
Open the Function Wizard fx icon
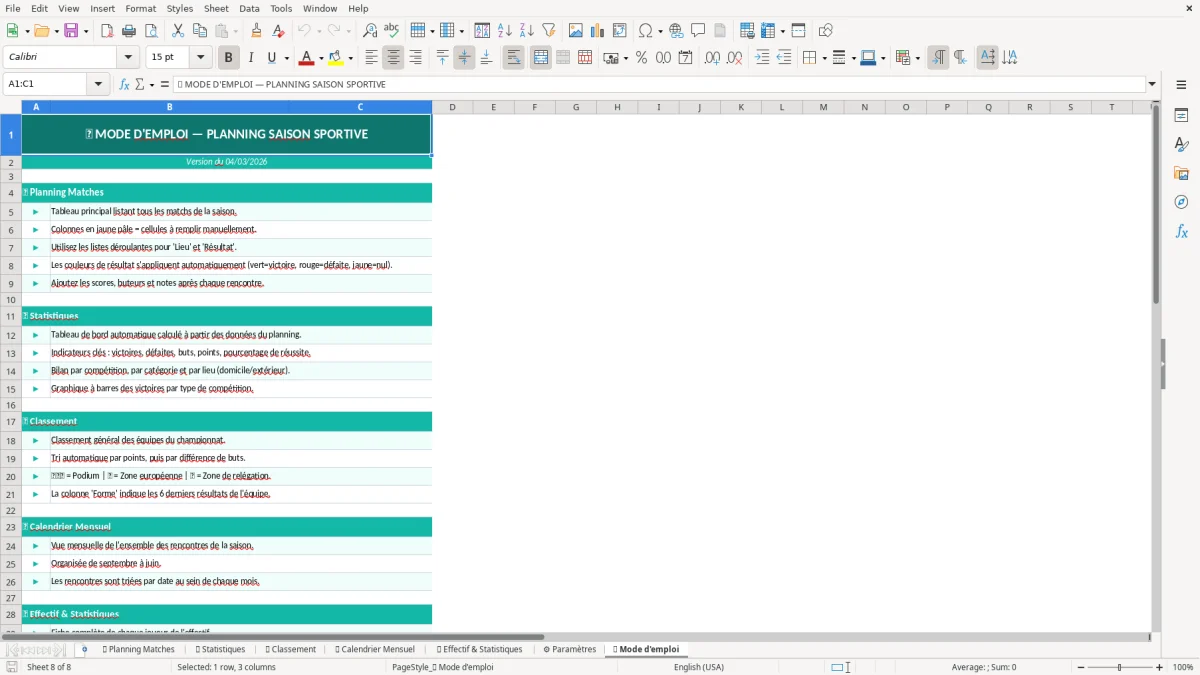125,84
